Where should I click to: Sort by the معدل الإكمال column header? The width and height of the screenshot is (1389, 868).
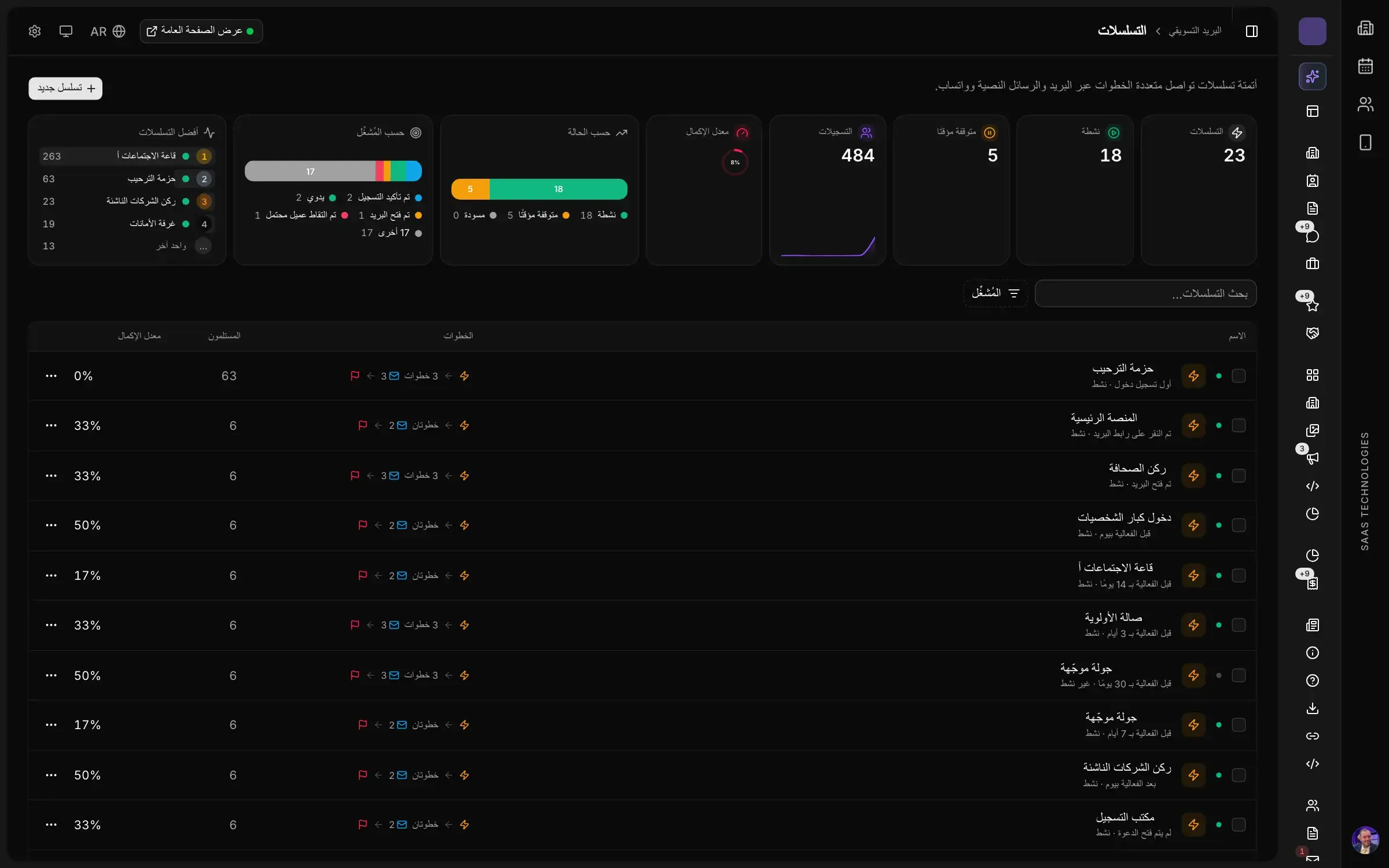tap(139, 336)
